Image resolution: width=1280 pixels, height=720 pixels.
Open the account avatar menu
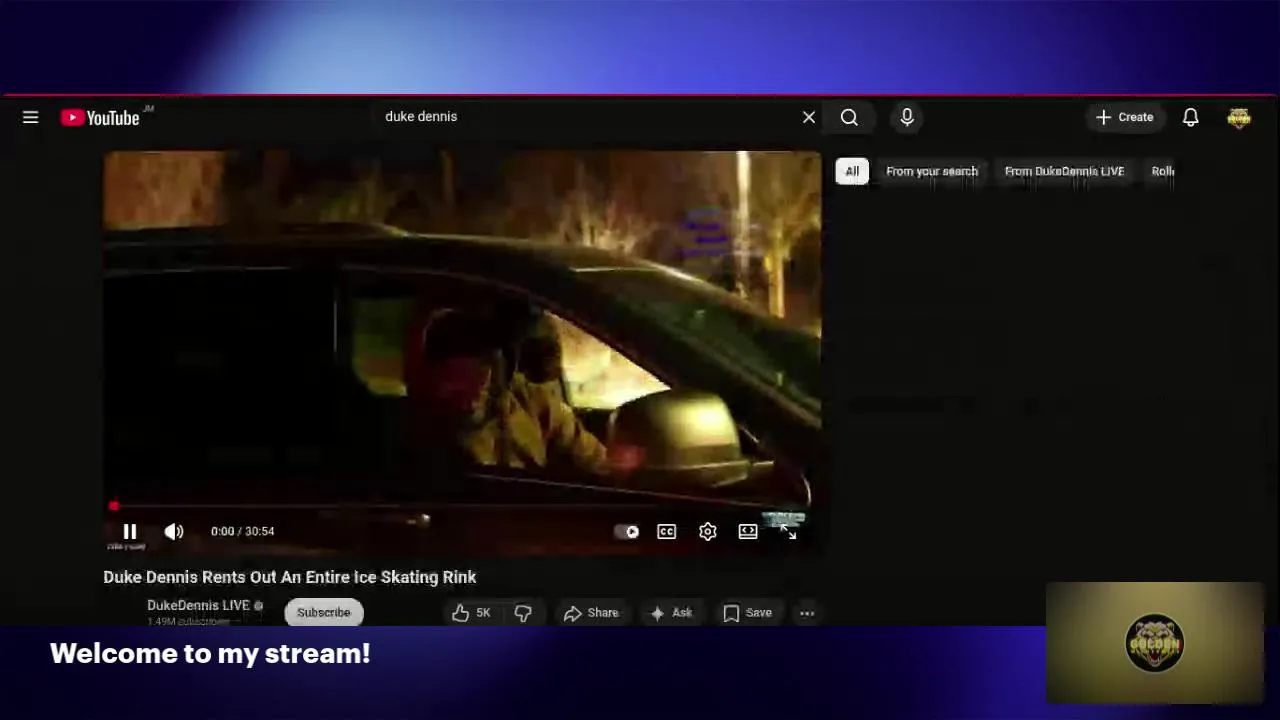[x=1239, y=117]
